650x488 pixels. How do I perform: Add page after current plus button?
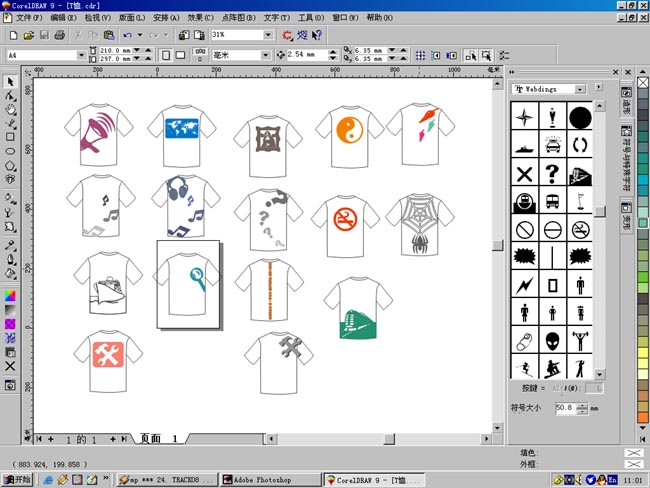[112, 439]
